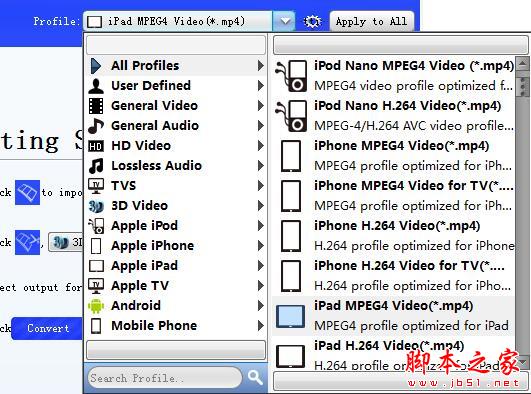Click the Android robot icon
The image size is (531, 394).
point(96,306)
